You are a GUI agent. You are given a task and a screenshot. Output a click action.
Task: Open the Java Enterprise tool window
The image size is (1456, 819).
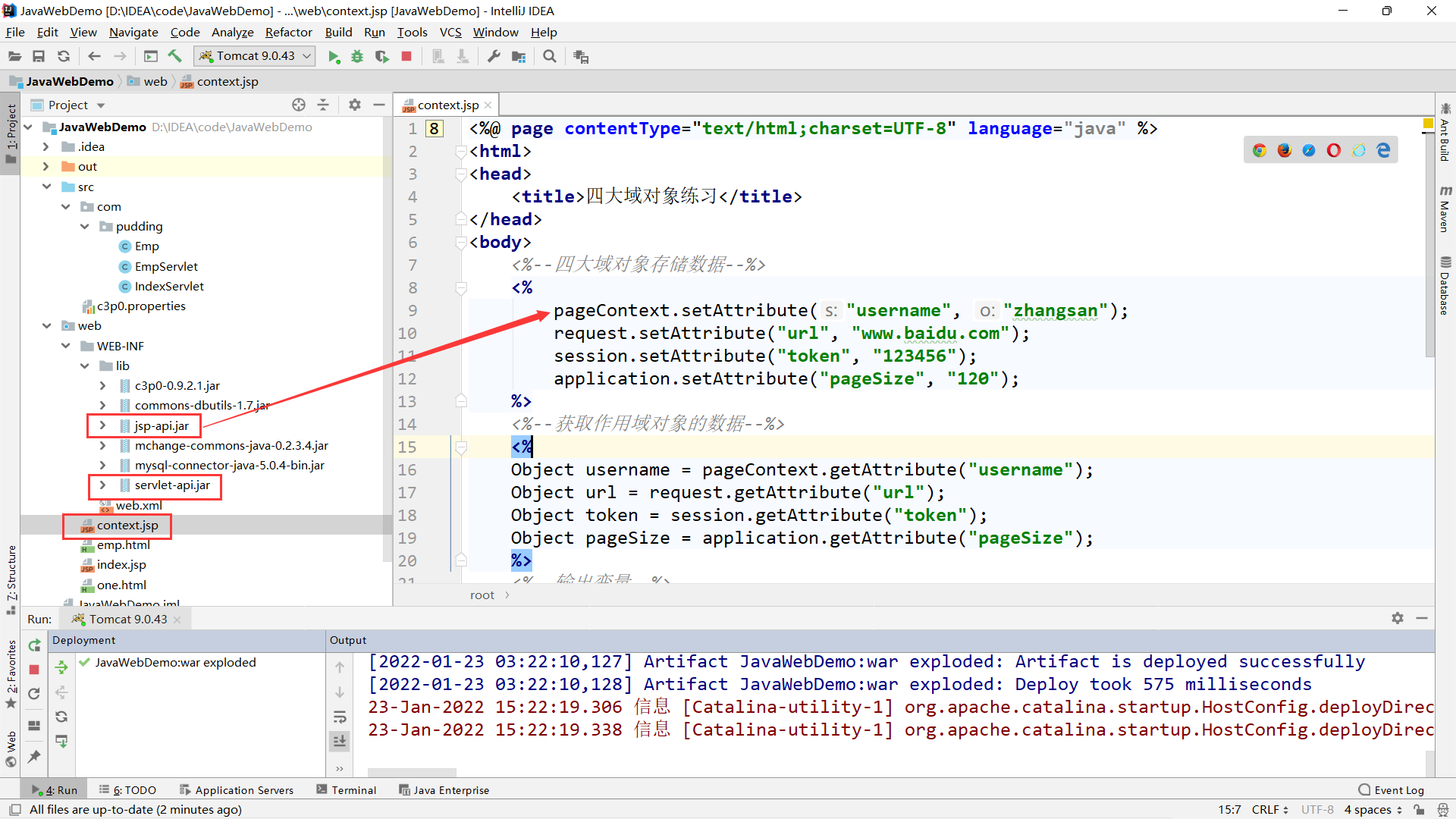pyautogui.click(x=444, y=789)
